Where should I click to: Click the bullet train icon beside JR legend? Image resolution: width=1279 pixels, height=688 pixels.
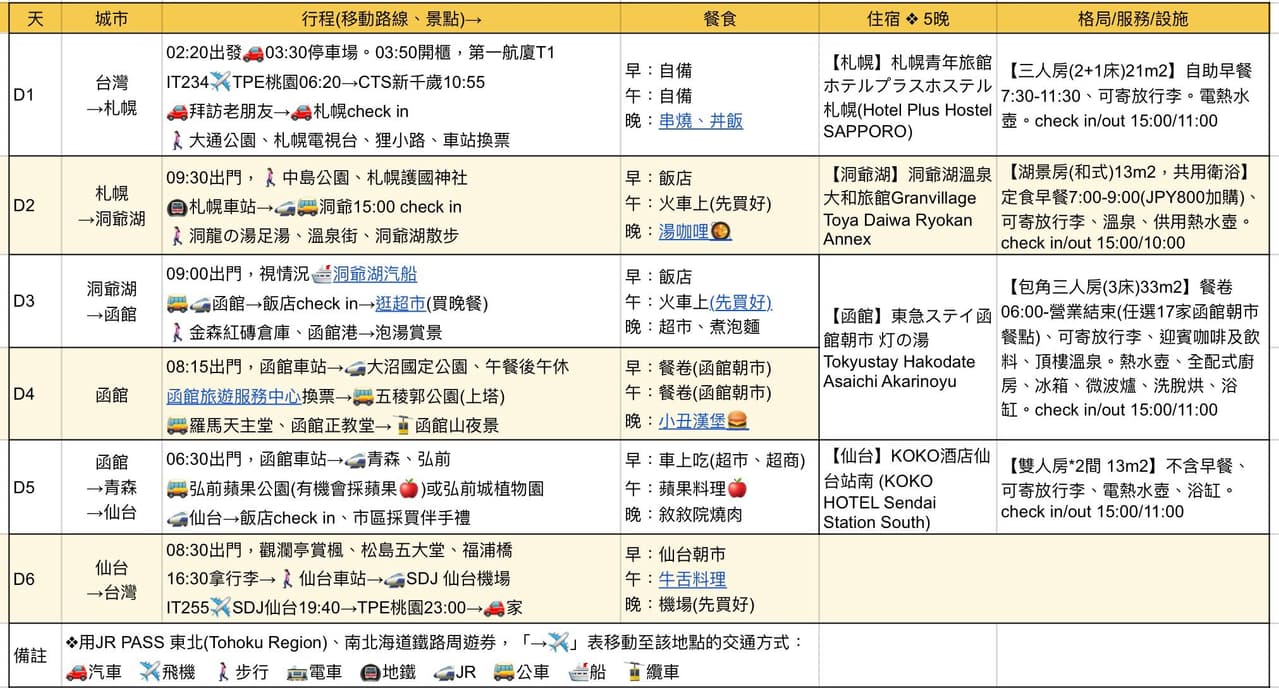pyautogui.click(x=444, y=673)
